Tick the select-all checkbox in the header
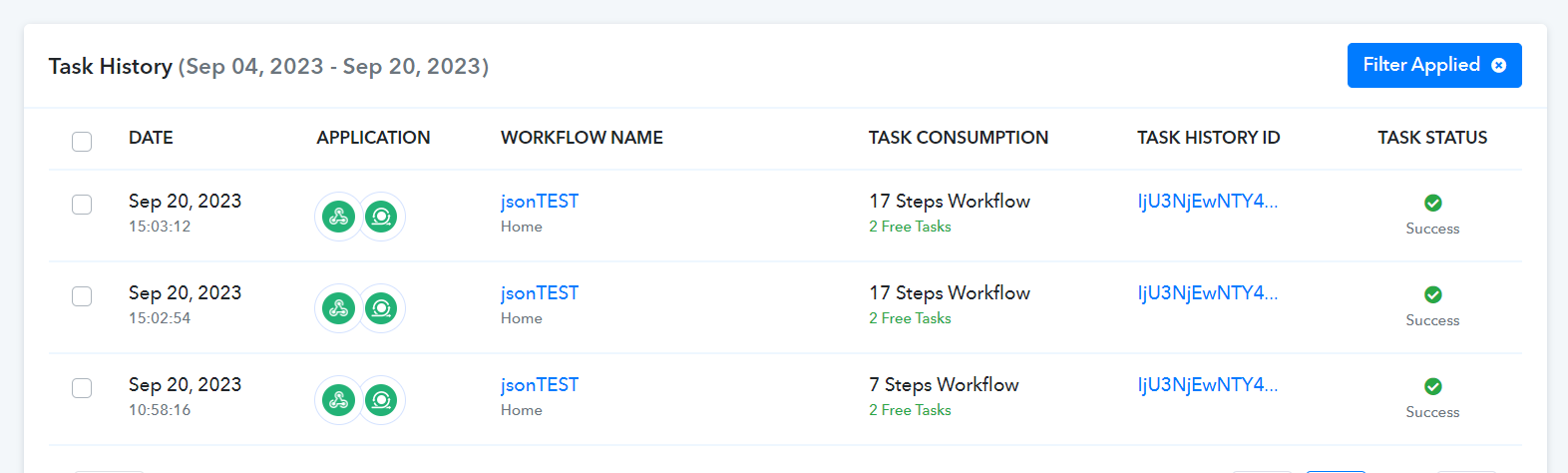This screenshot has width=1568, height=473. point(82,142)
